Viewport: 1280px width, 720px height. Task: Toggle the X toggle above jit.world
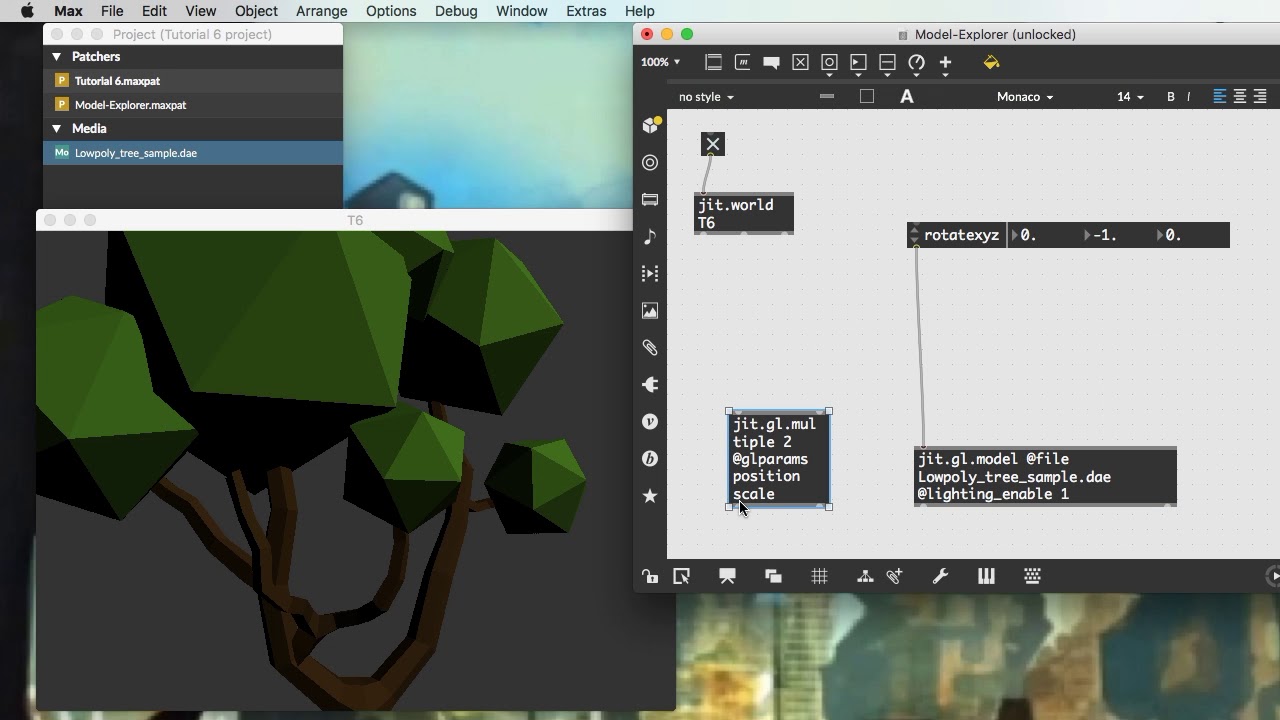(713, 144)
